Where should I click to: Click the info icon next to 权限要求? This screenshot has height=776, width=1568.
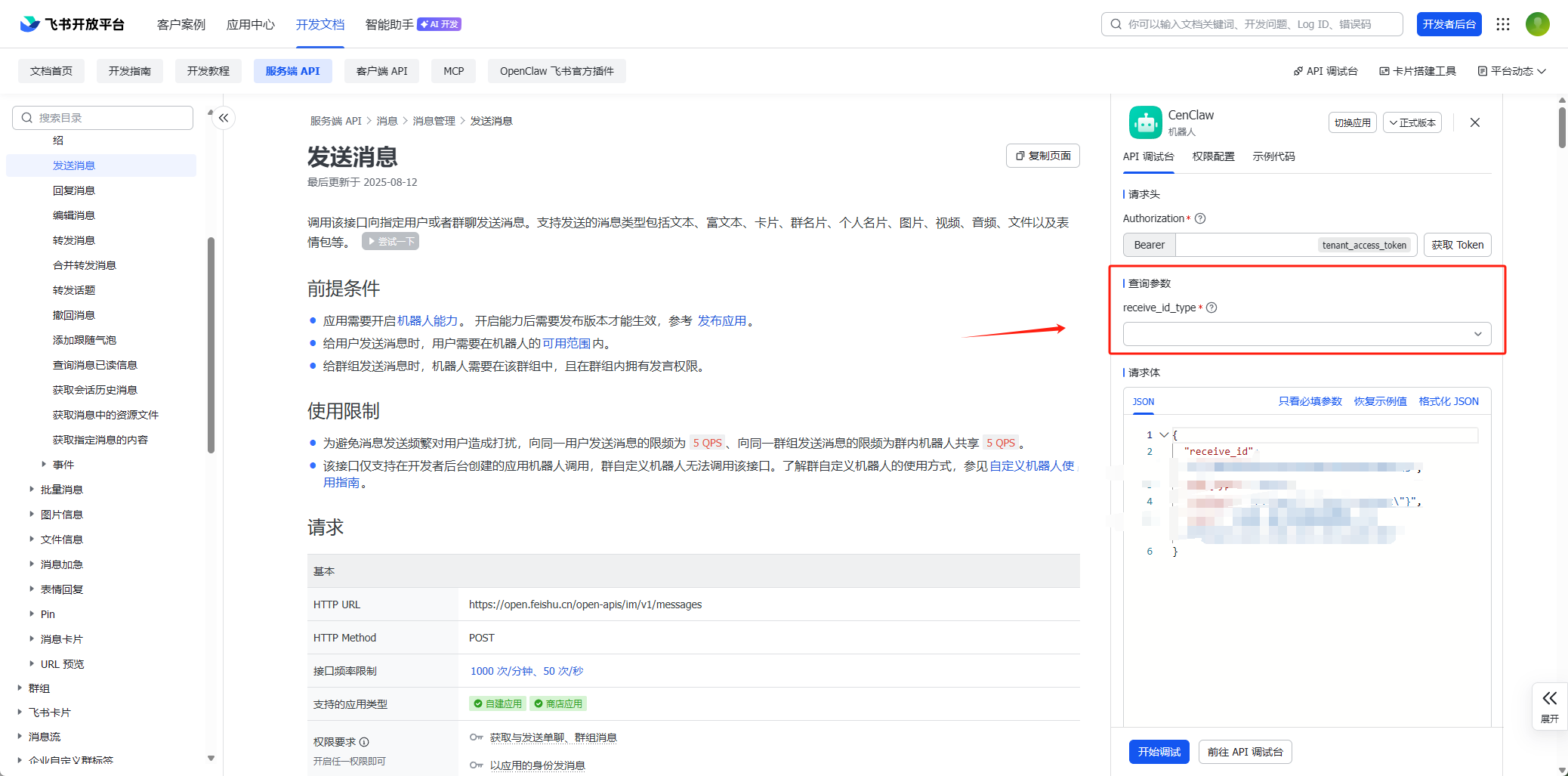click(x=364, y=742)
